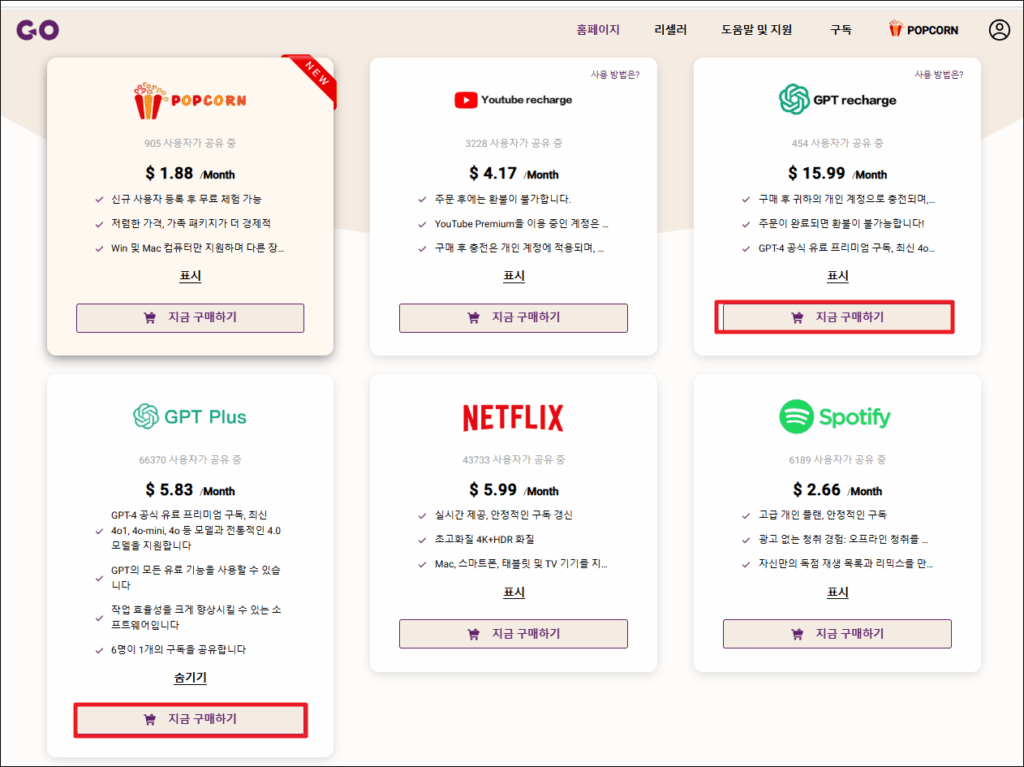Click 저렴한 가격, 가족 패키지가 더 경제적
Viewport: 1024px width, 767px height.
coord(191,223)
